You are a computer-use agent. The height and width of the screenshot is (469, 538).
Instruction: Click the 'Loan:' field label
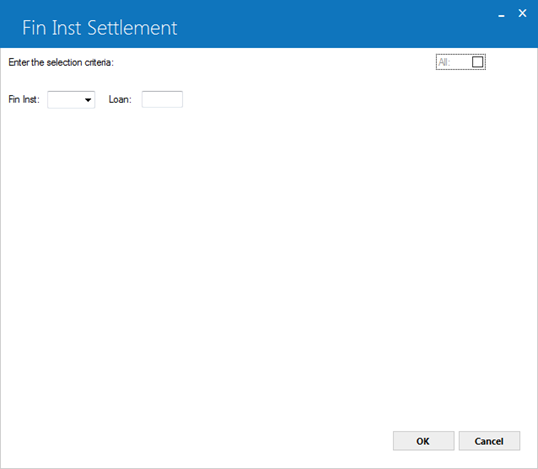[x=120, y=99]
